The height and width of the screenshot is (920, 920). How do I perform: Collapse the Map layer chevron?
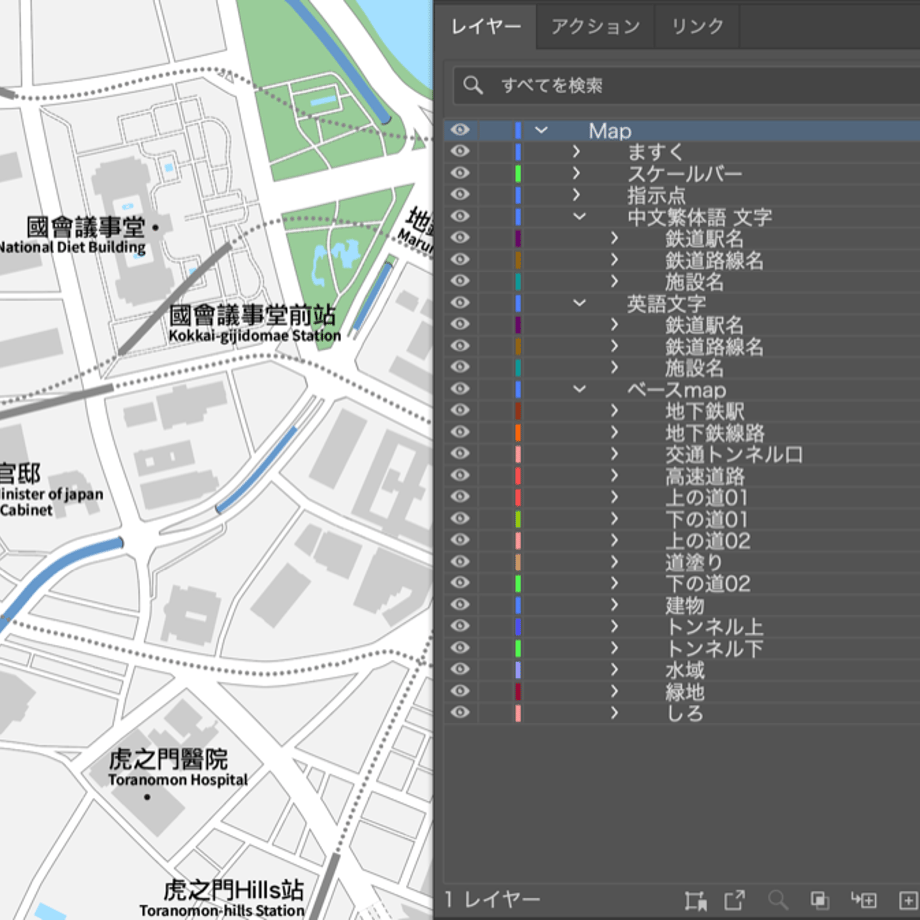click(x=541, y=130)
